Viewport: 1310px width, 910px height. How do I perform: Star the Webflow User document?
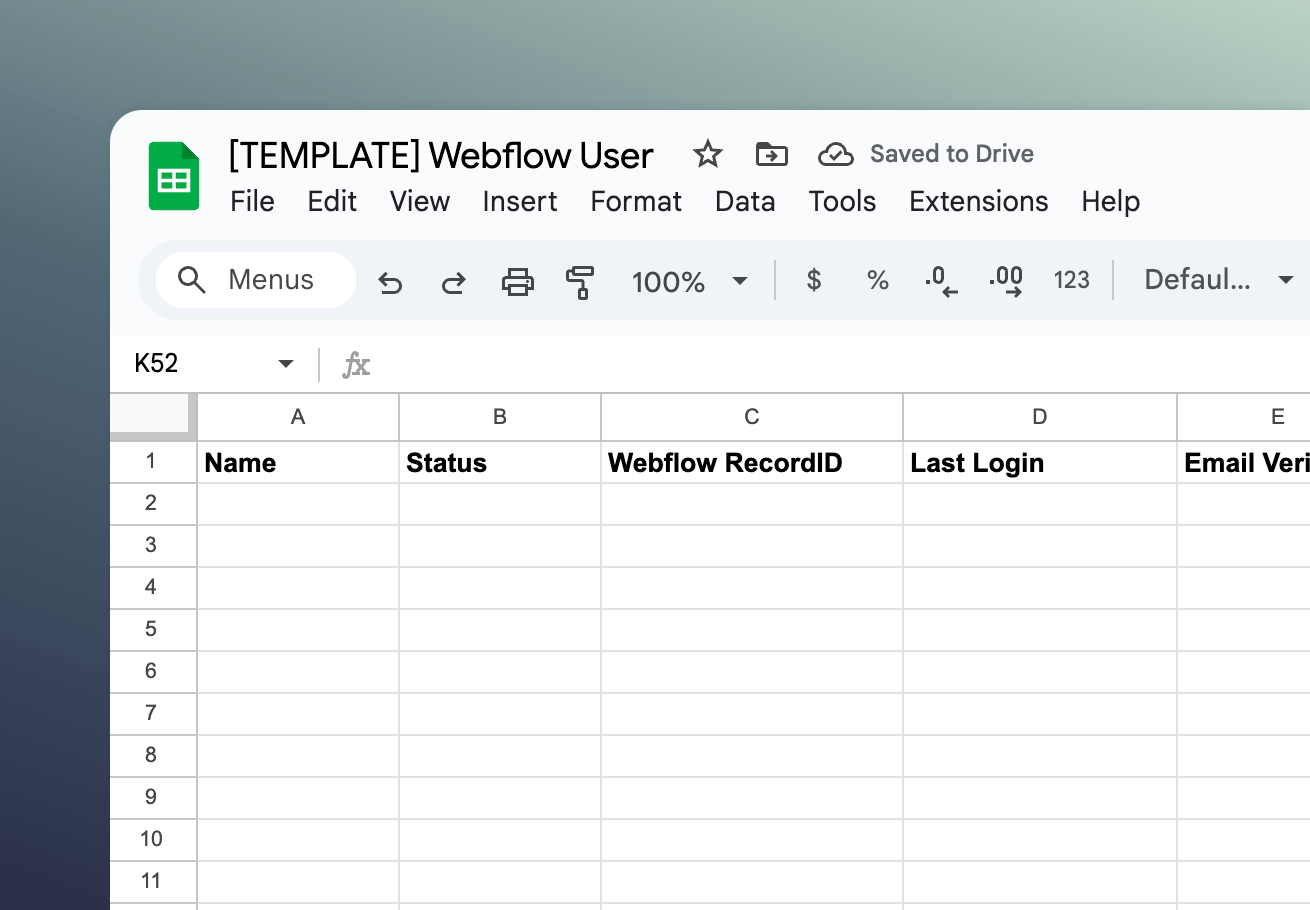click(x=708, y=154)
